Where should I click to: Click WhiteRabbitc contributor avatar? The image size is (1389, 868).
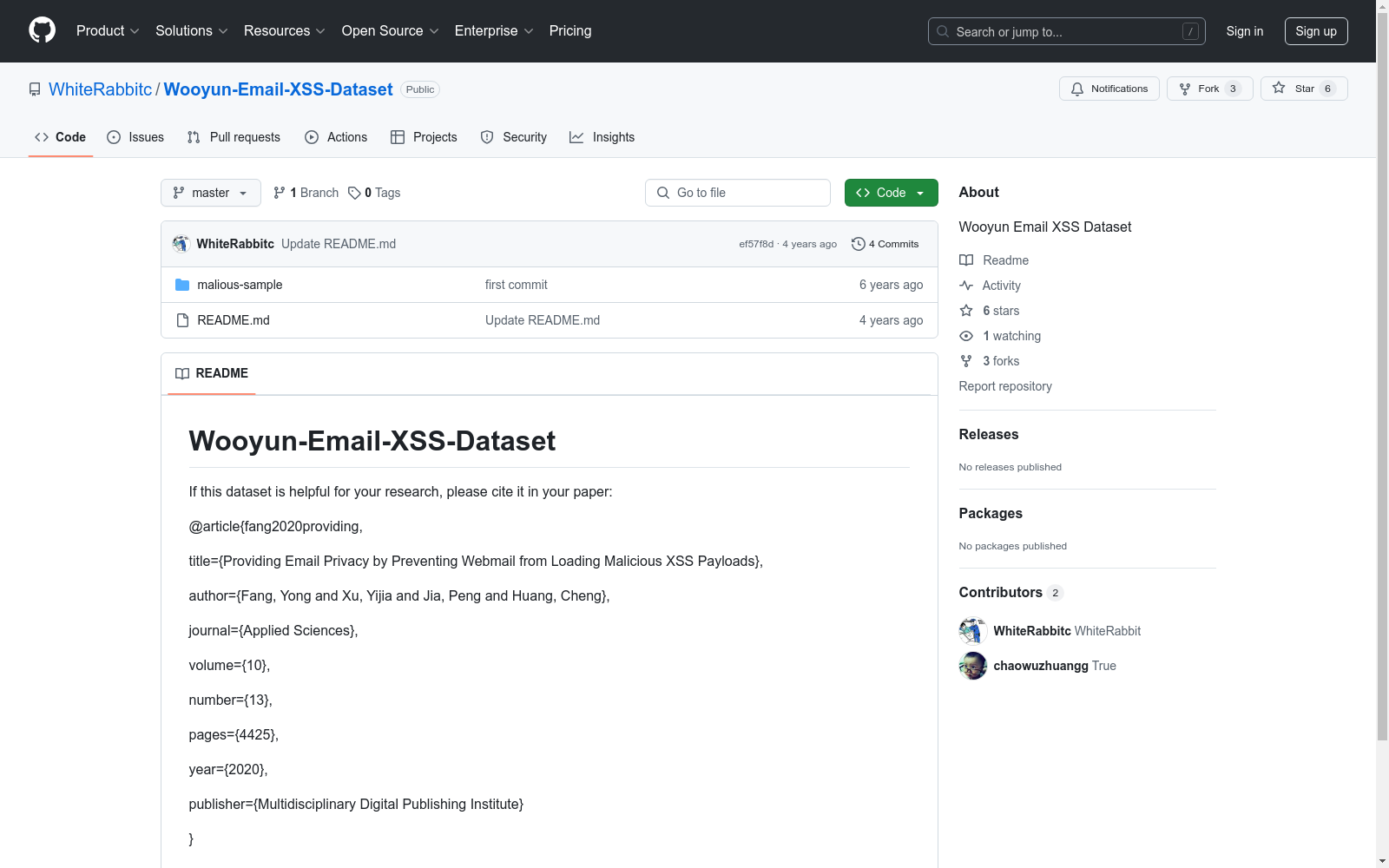point(973,631)
